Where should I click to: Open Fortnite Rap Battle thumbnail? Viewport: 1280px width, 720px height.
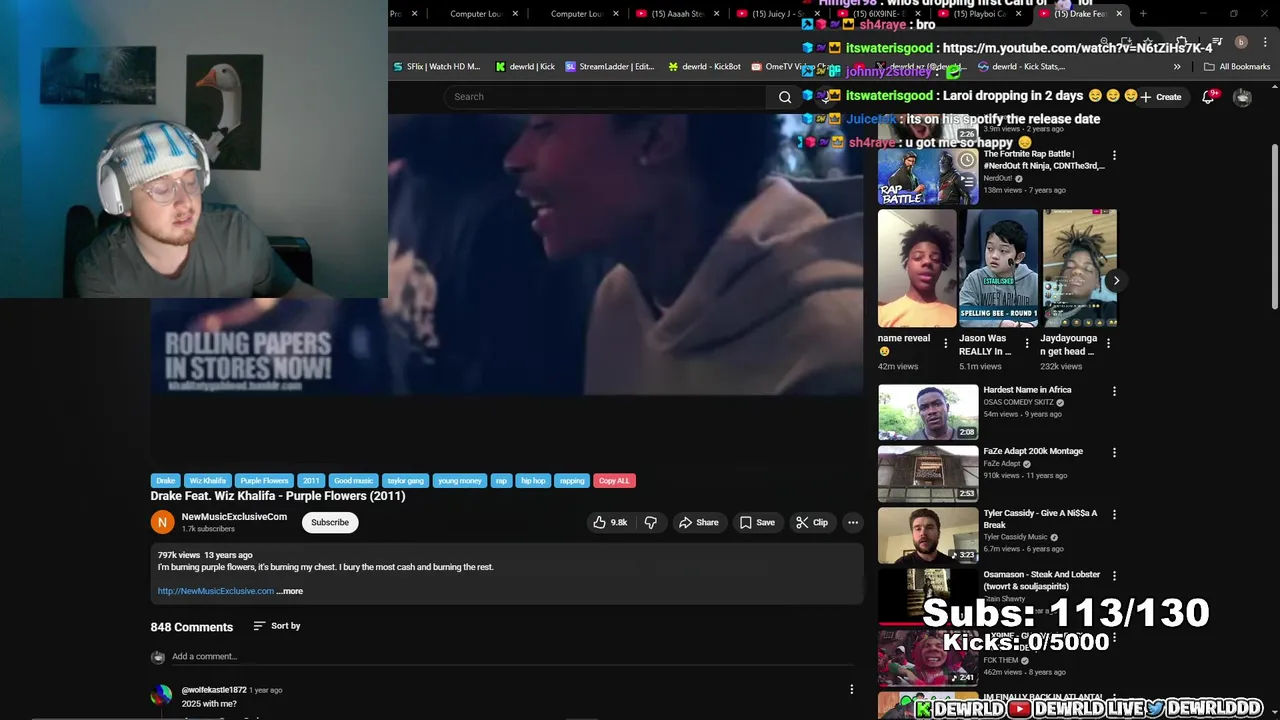928,177
